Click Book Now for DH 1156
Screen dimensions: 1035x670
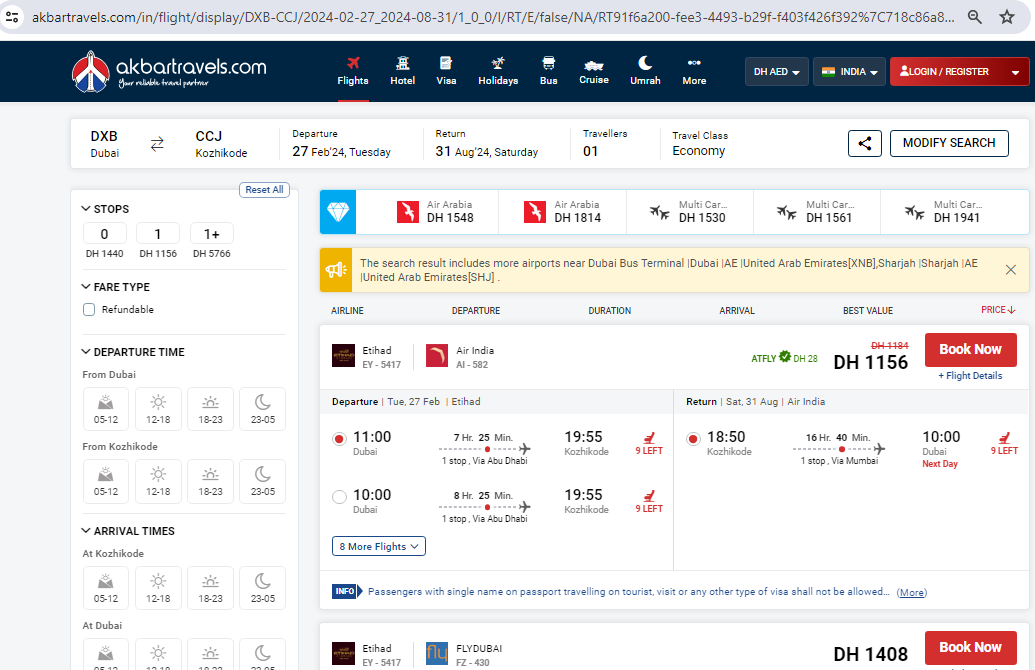(x=970, y=350)
